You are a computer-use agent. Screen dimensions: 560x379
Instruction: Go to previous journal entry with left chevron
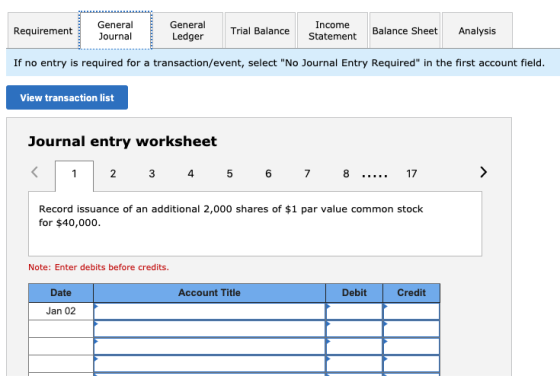[x=35, y=172]
